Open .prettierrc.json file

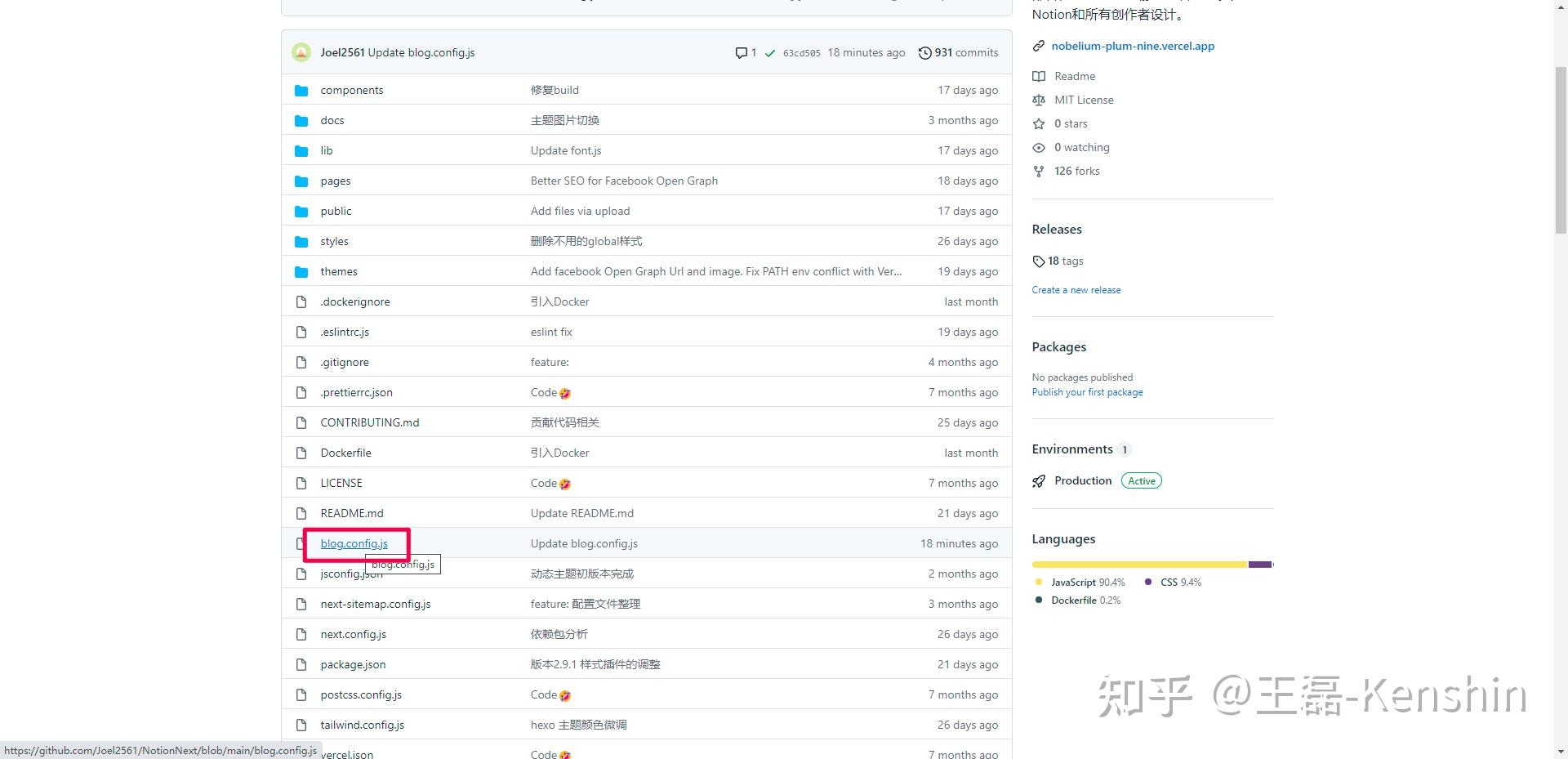pos(356,392)
